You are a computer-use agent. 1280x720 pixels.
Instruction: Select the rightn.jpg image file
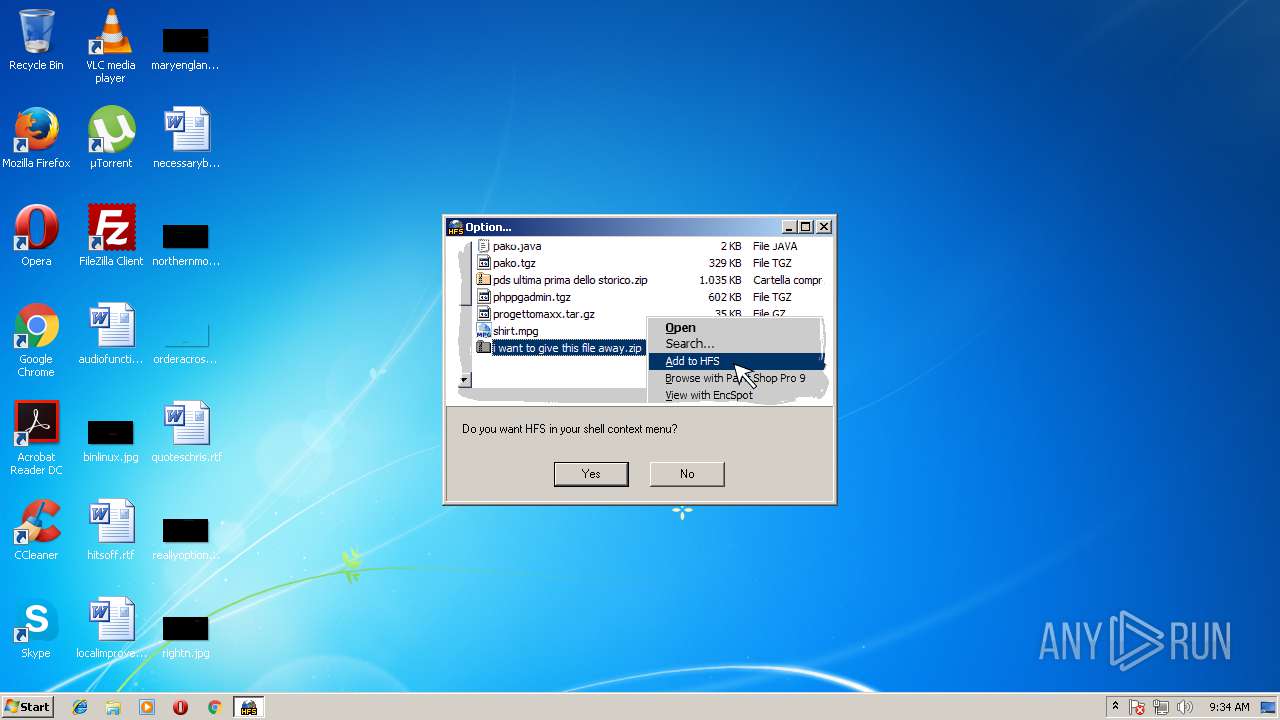185,635
